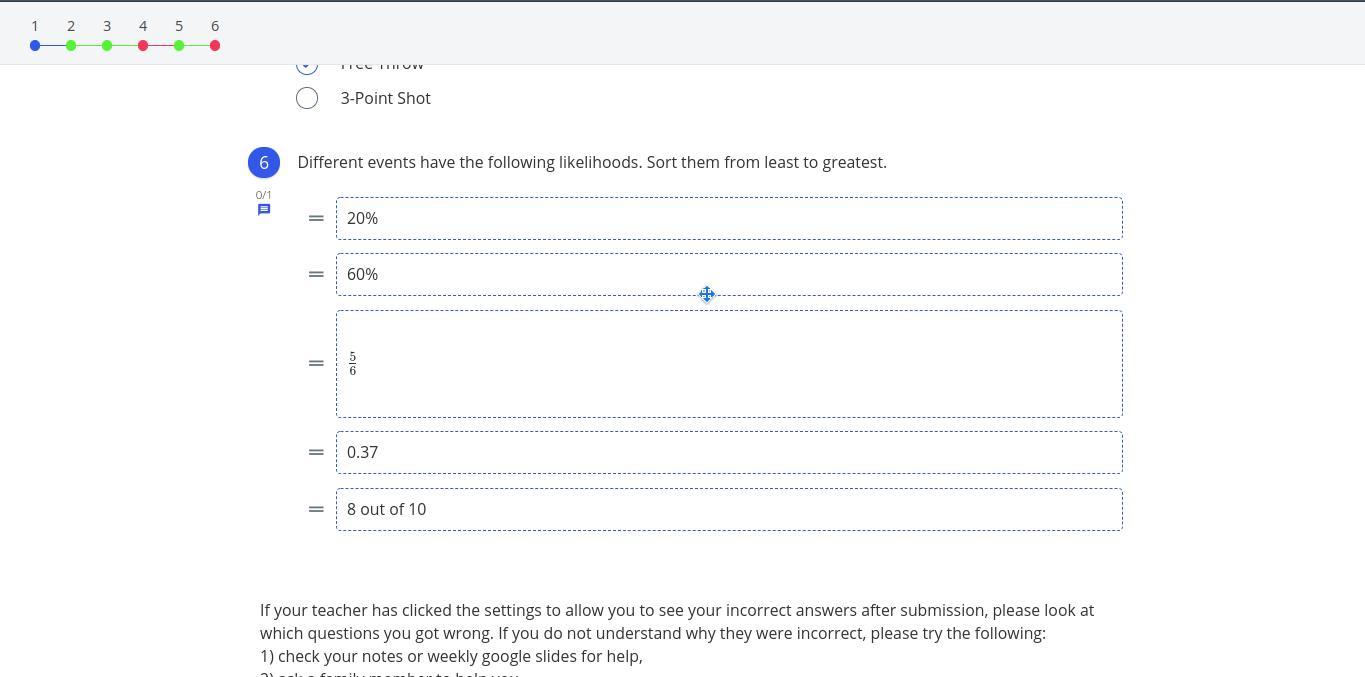Click the 0.37 answer box

(x=729, y=452)
